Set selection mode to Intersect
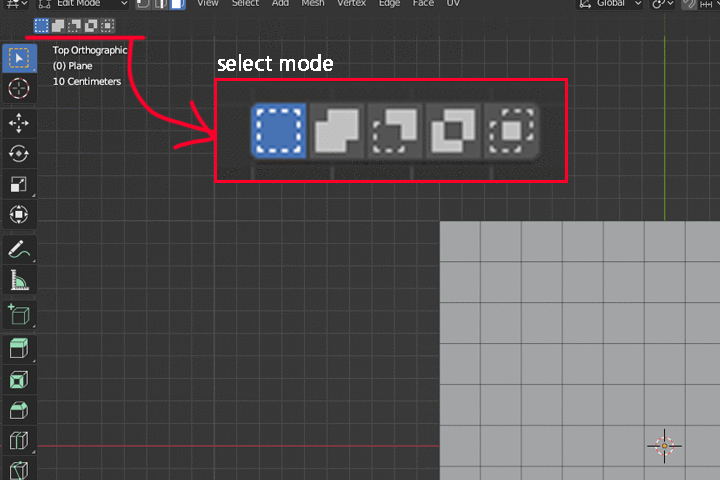This screenshot has width=720, height=480. [107, 26]
